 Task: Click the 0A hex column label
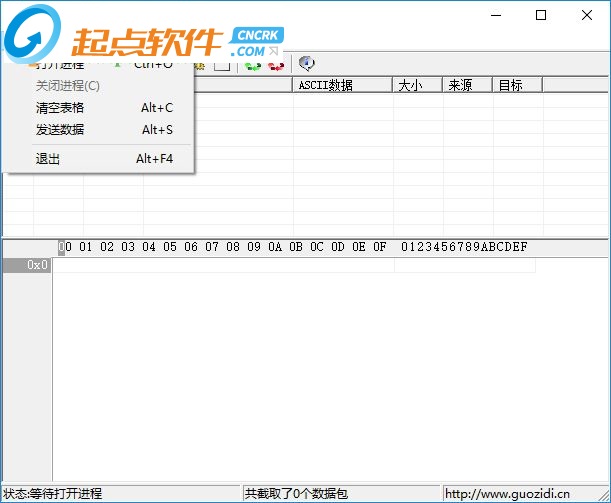coord(275,247)
